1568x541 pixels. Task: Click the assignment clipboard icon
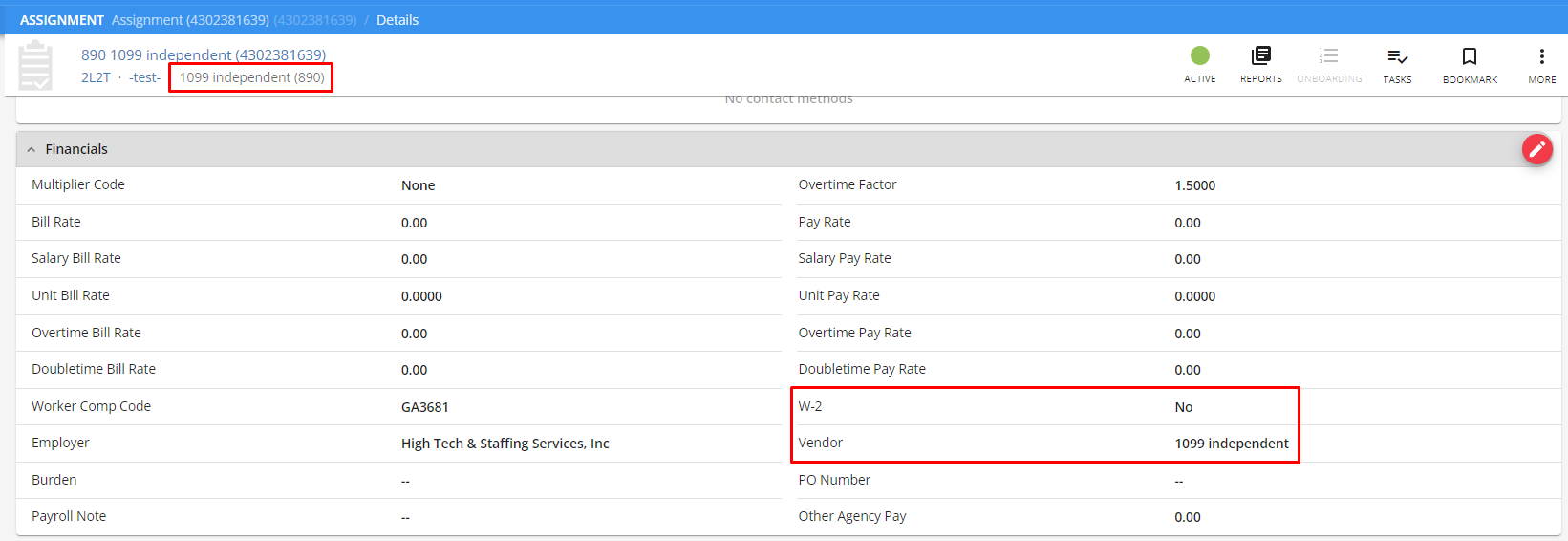[36, 65]
